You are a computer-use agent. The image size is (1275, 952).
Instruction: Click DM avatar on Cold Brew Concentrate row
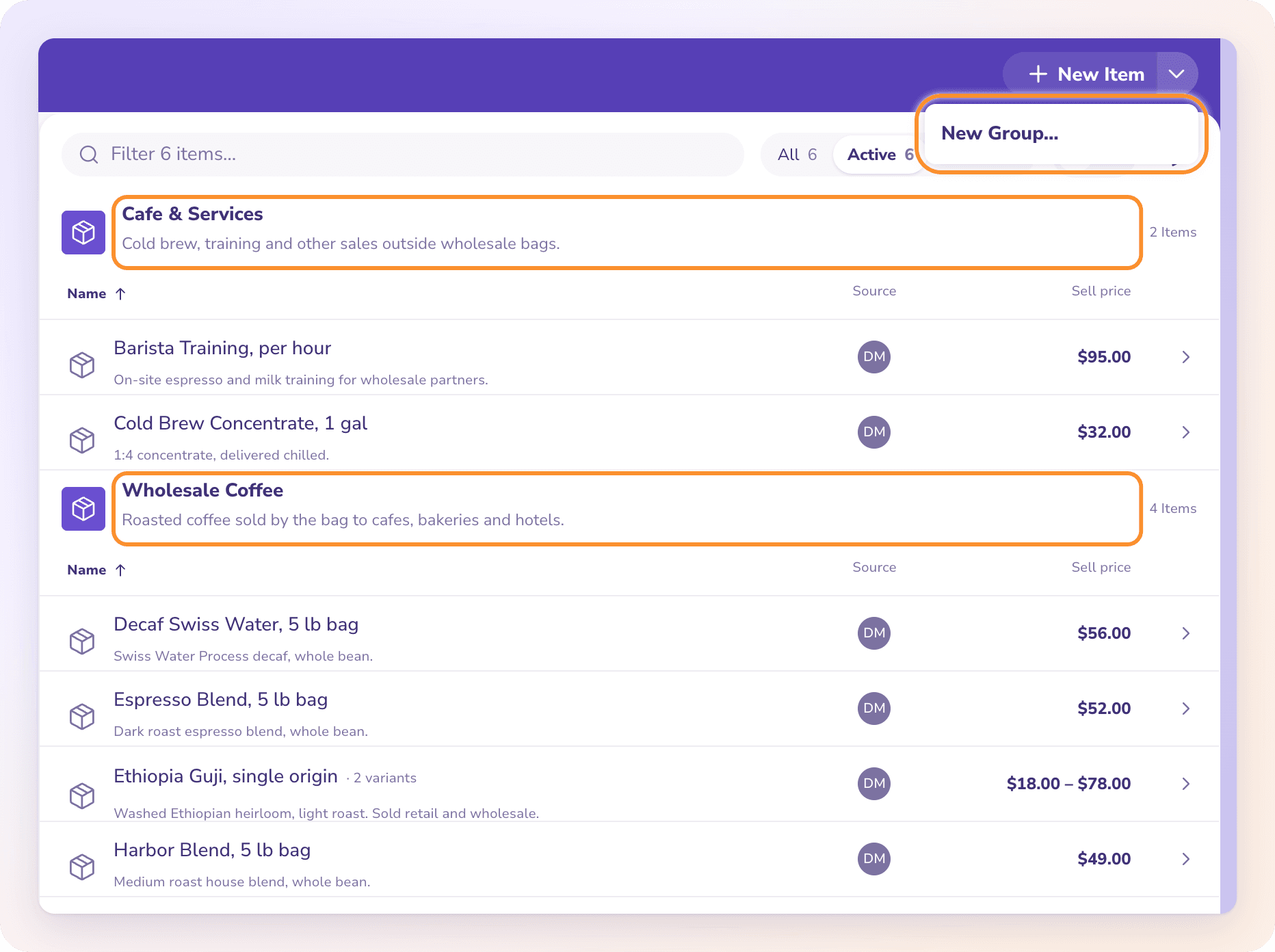874,432
